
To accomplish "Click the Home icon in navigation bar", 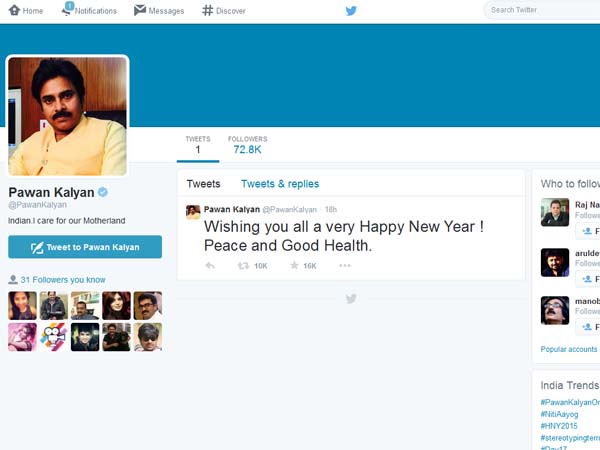I will (13, 11).
